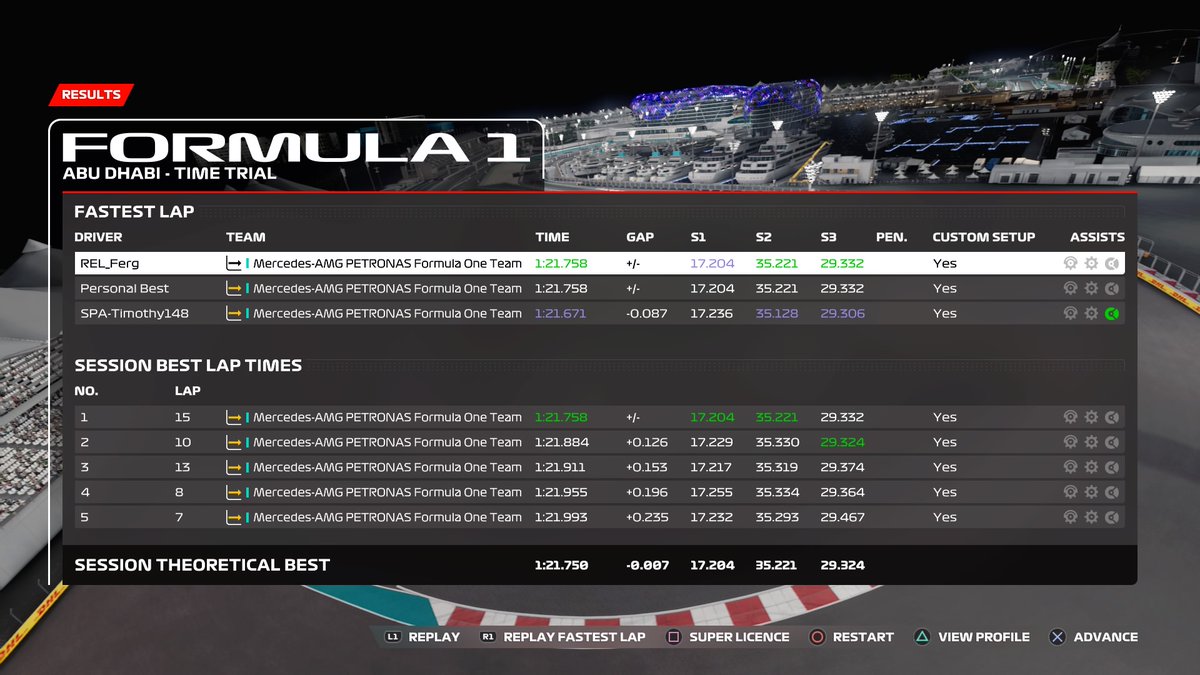
Task: Click gearbox assist icon for SPA-Timothy148
Action: pyautogui.click(x=1091, y=313)
